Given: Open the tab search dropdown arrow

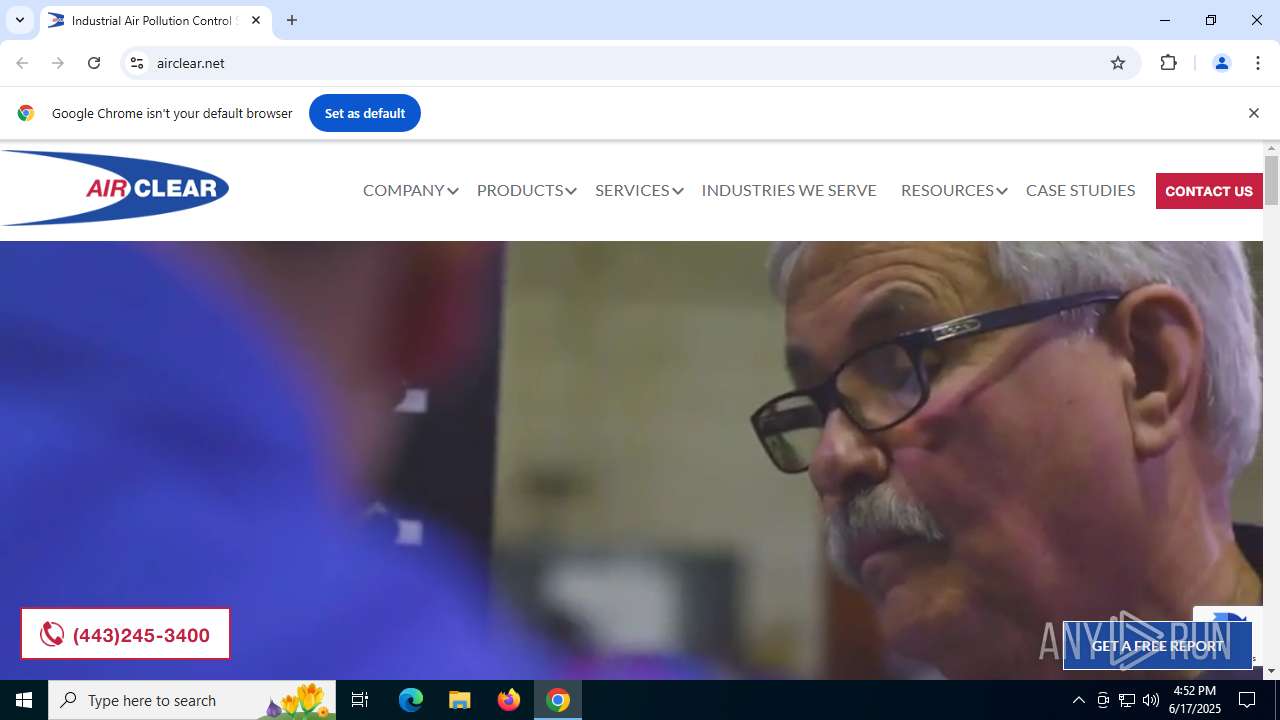Looking at the screenshot, I should click(19, 20).
